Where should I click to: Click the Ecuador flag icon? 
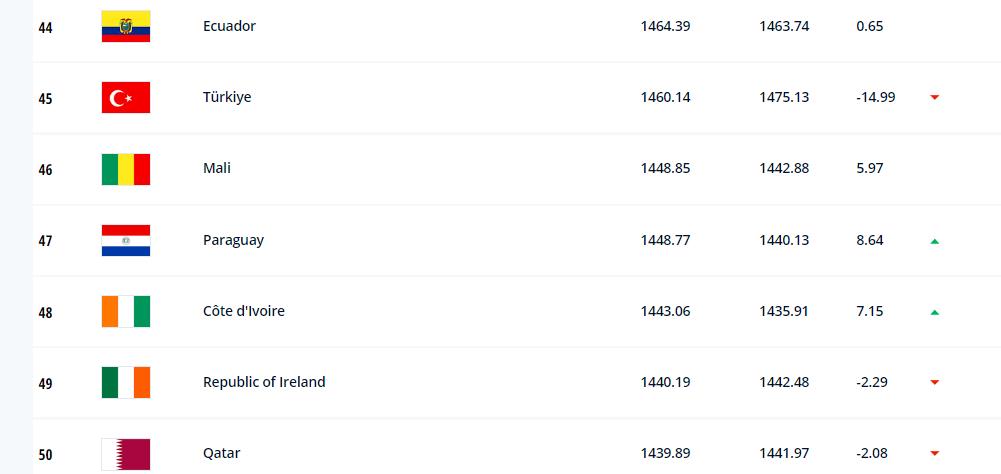126,26
